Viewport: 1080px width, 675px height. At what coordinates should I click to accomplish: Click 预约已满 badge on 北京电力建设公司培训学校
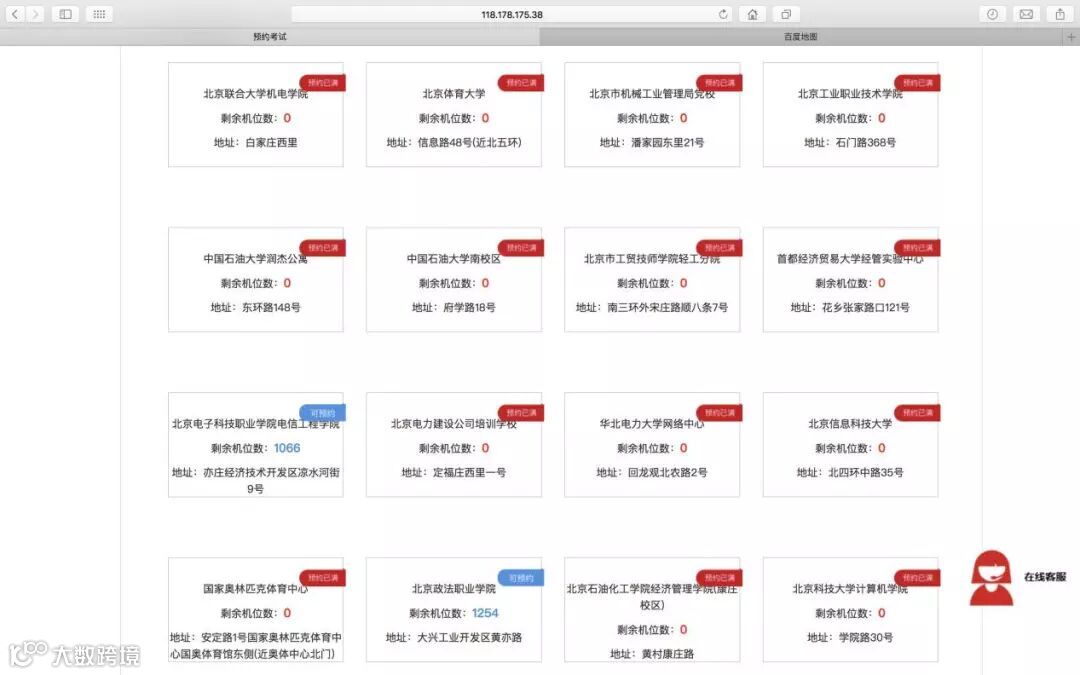521,413
